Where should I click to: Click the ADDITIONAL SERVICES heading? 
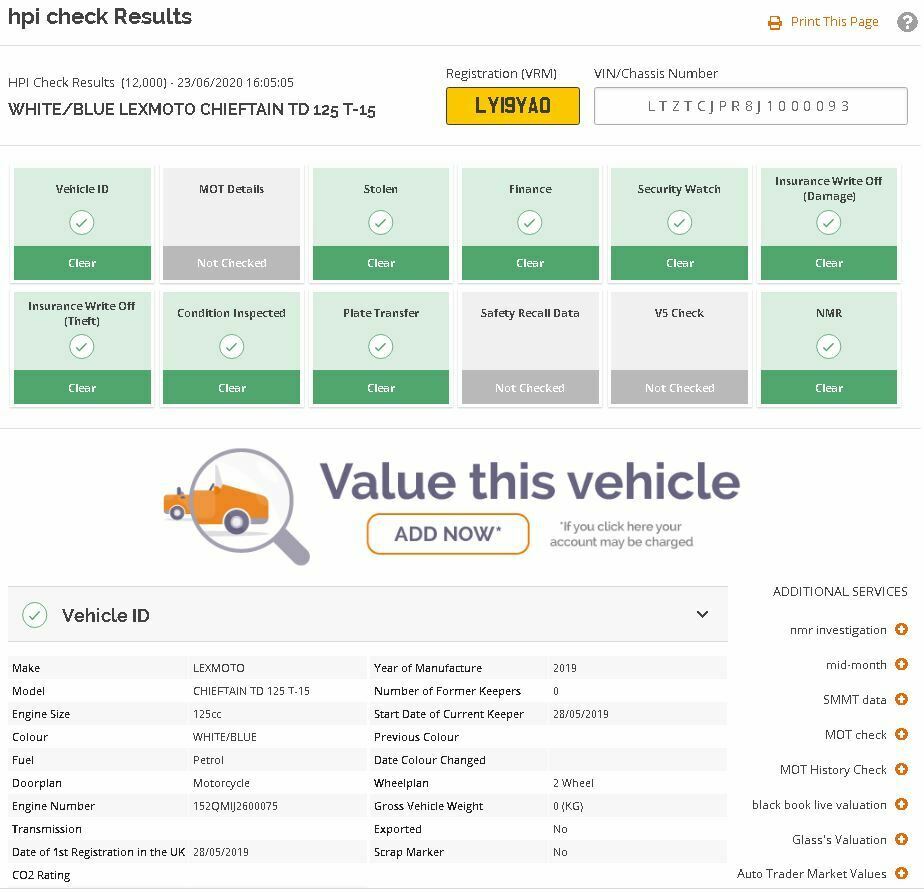(x=840, y=592)
